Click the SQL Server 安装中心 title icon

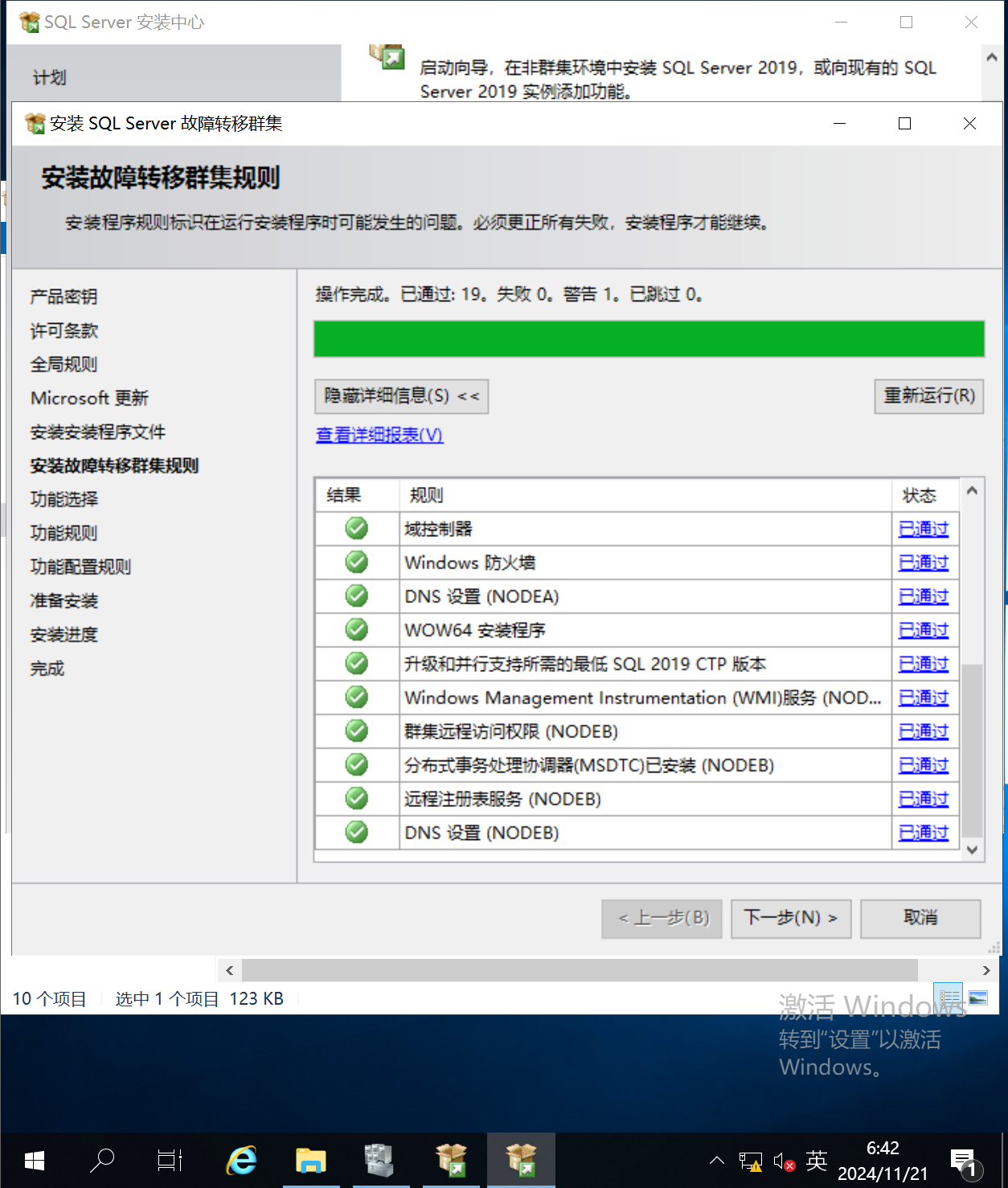(x=29, y=22)
